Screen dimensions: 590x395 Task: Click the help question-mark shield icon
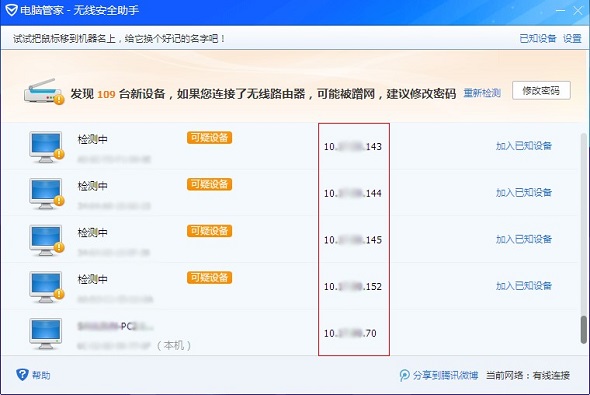coord(22,374)
